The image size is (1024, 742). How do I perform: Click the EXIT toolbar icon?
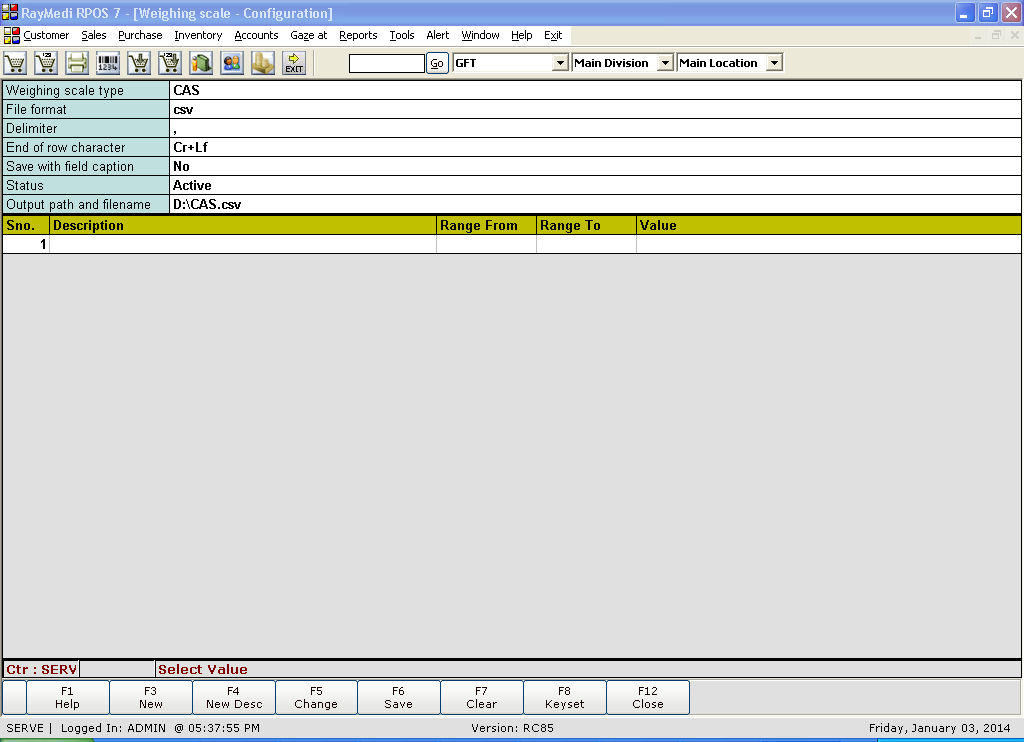tap(294, 63)
